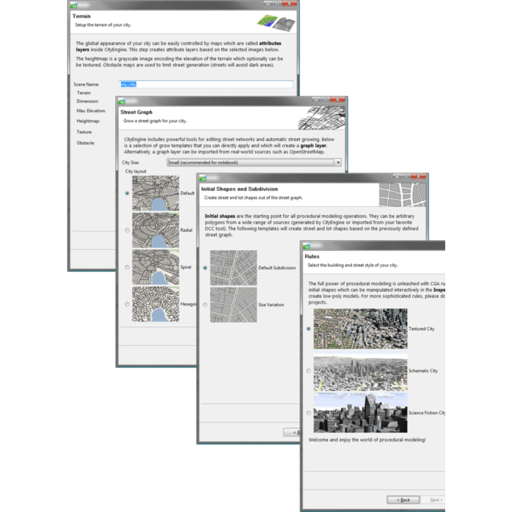512x512 pixels.
Task: Click the Textured City label
Action: pos(422,329)
